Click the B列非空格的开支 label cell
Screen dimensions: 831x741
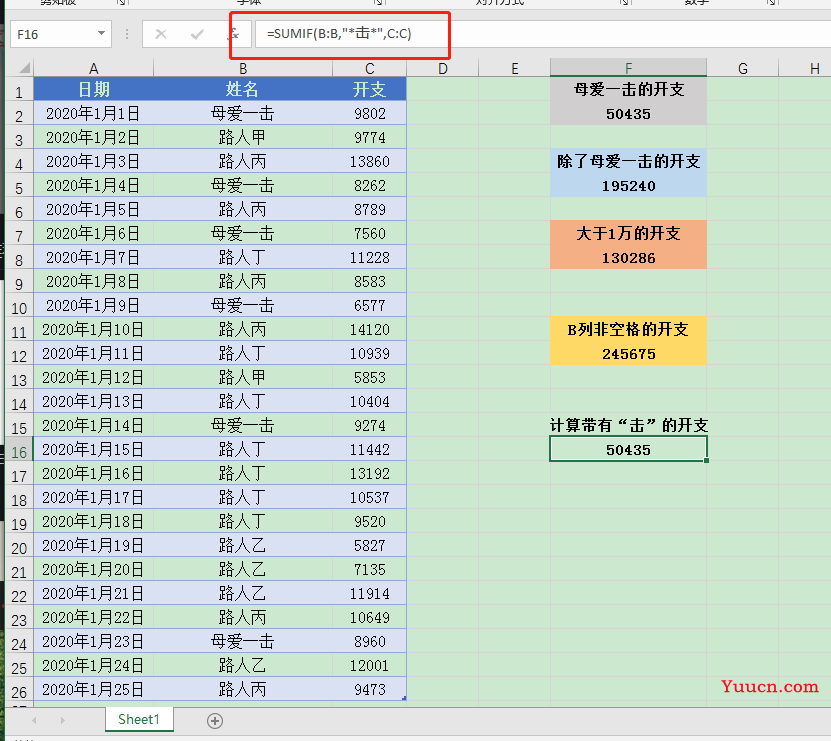point(628,330)
